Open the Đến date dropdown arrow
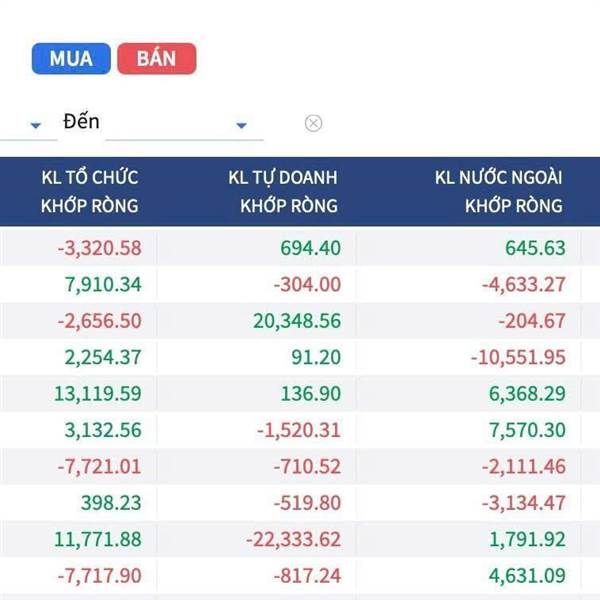This screenshot has height=600, width=600. point(241,125)
